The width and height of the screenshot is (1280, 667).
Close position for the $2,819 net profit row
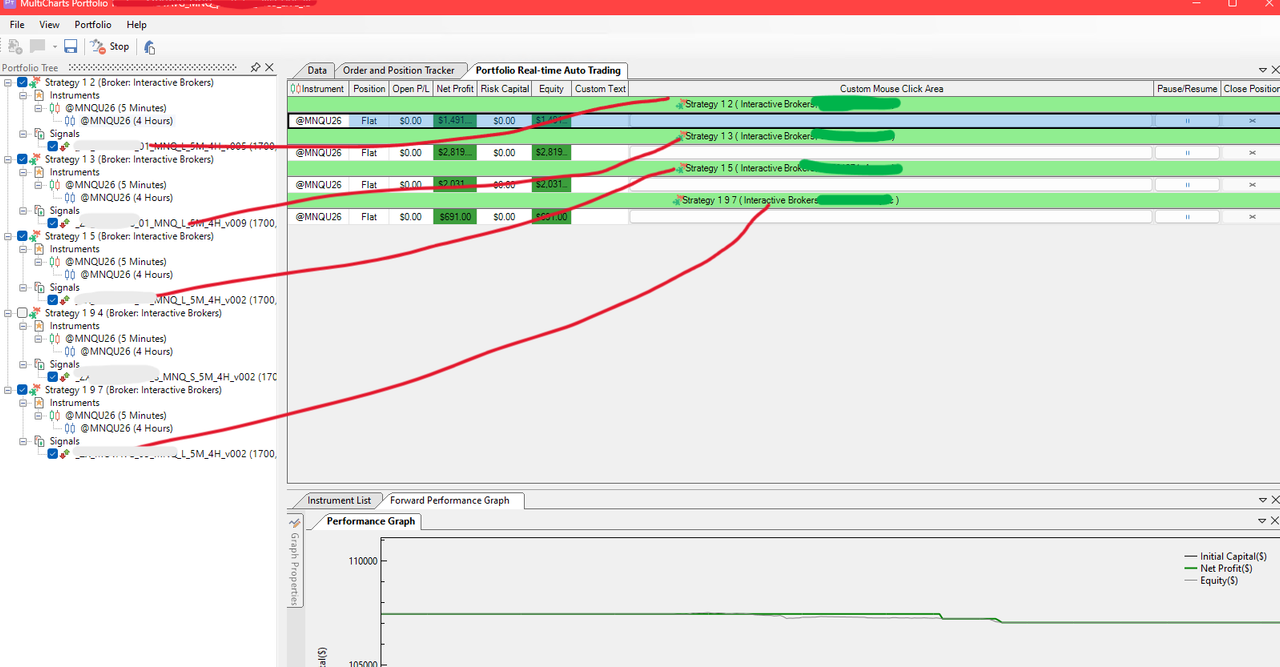click(1252, 153)
